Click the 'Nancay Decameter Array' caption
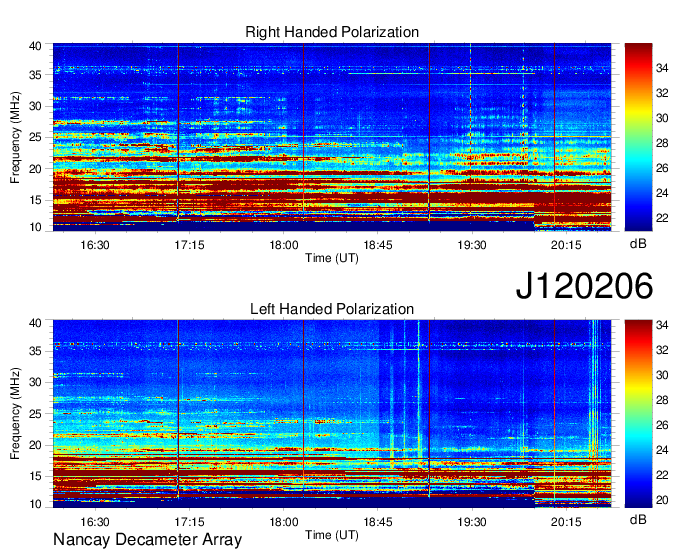 147,539
